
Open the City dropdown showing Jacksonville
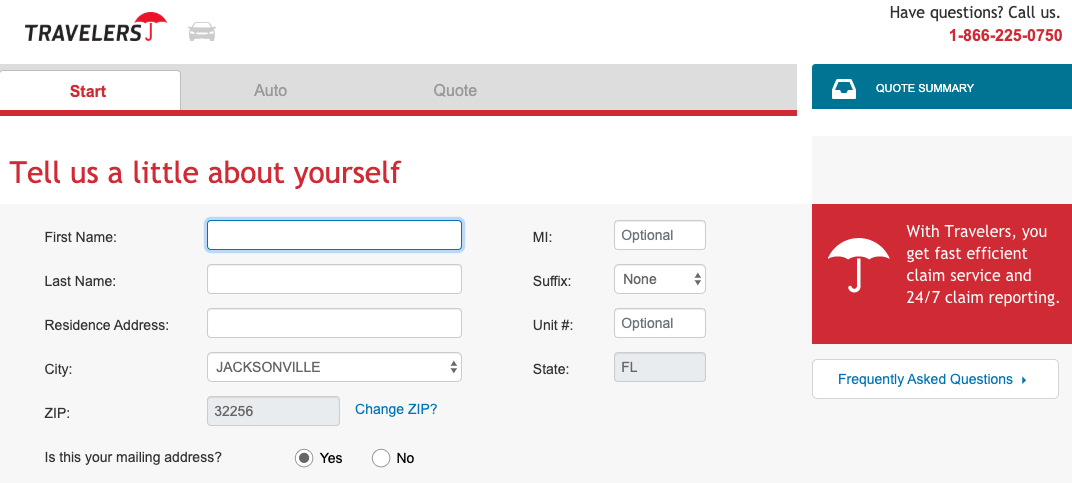click(334, 367)
